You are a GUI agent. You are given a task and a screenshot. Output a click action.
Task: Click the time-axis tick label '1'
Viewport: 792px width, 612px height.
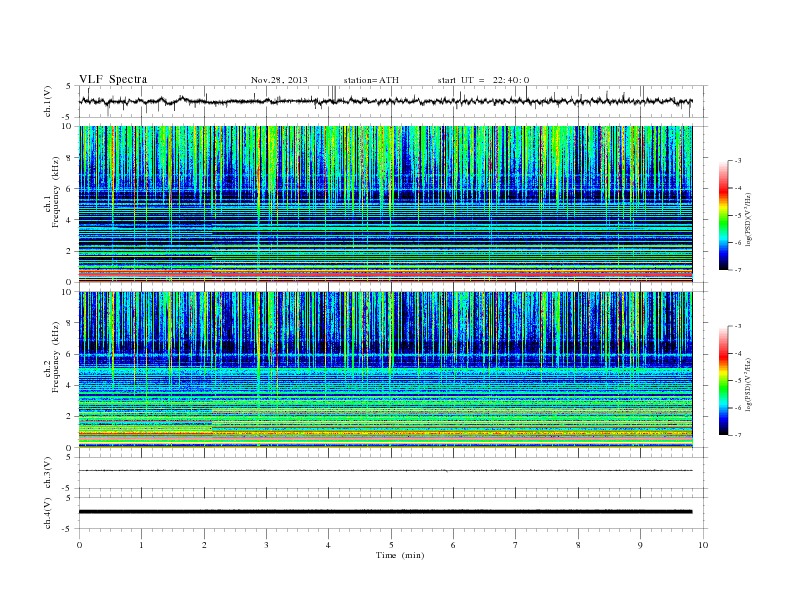(141, 545)
